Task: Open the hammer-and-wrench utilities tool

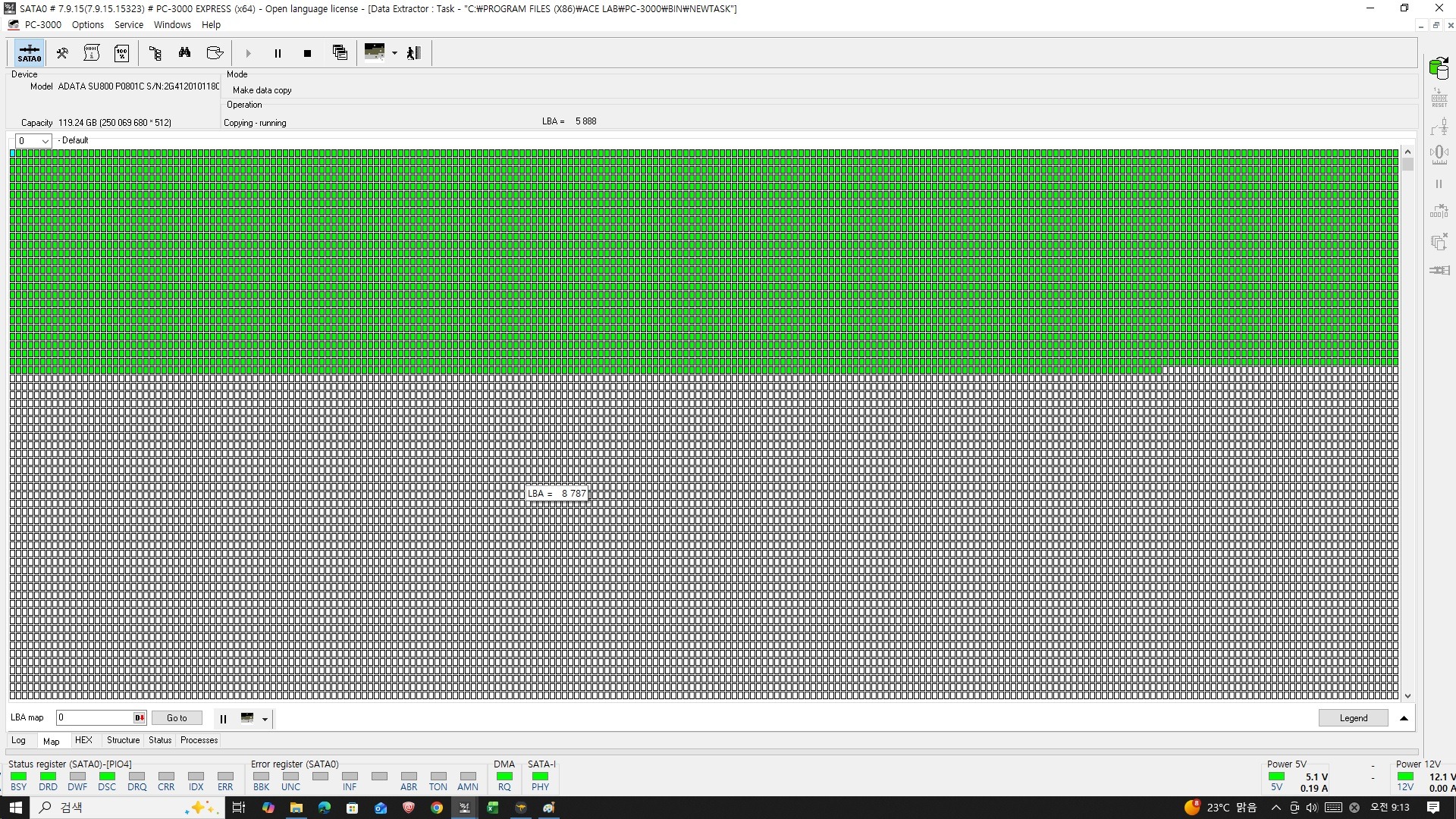Action: 62,53
